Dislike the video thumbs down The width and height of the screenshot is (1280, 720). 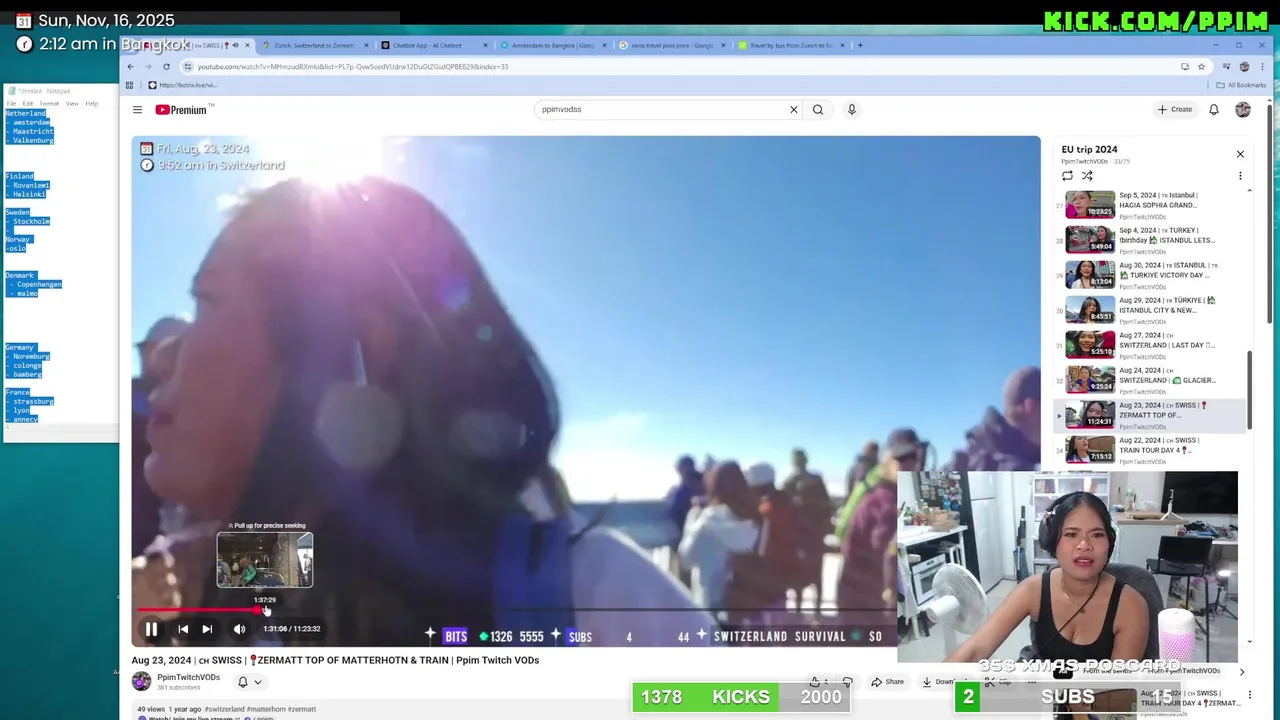point(848,682)
